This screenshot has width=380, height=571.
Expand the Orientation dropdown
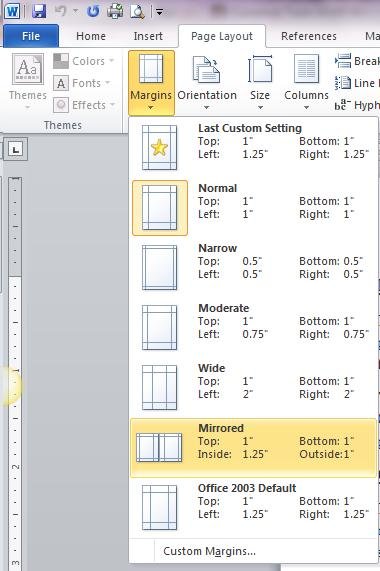[207, 82]
